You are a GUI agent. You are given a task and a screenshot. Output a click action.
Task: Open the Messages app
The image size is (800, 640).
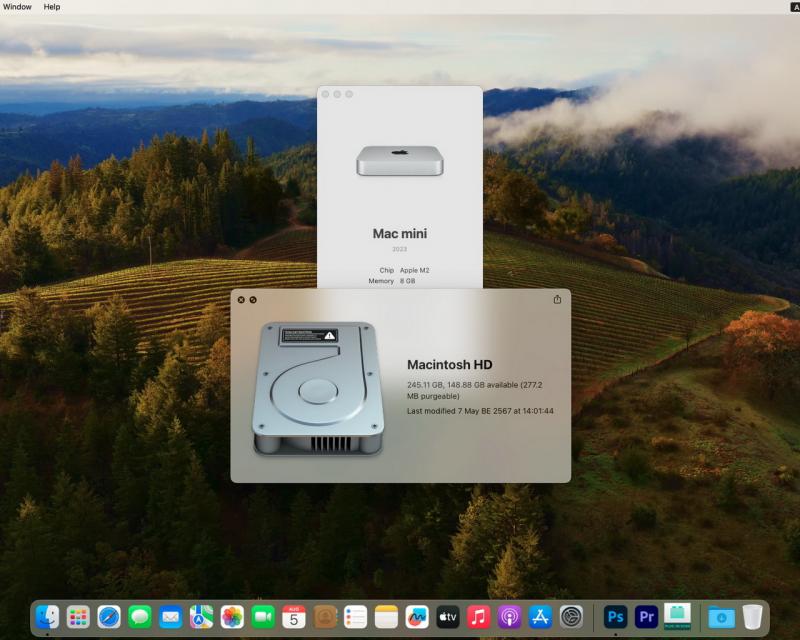click(140, 617)
